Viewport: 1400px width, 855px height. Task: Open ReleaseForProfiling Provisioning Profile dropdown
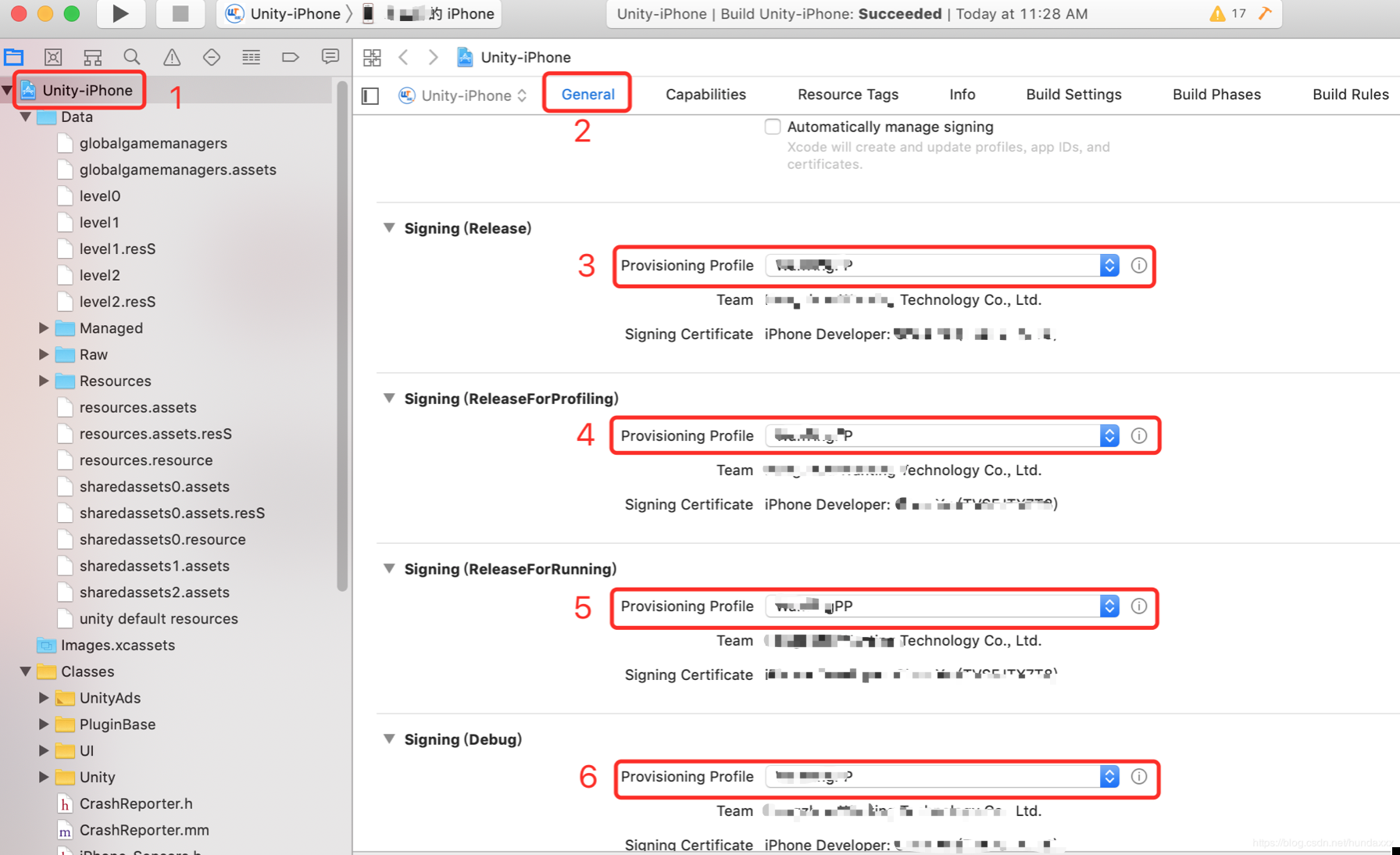(942, 436)
